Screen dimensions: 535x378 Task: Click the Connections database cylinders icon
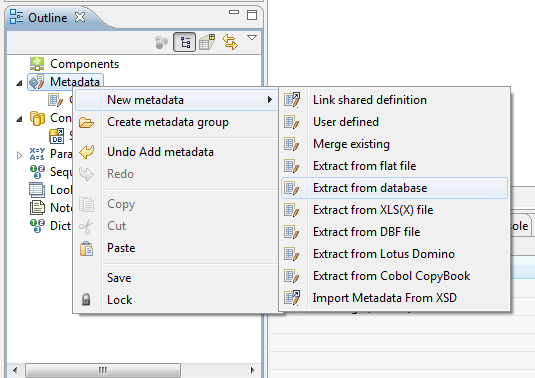tap(37, 118)
